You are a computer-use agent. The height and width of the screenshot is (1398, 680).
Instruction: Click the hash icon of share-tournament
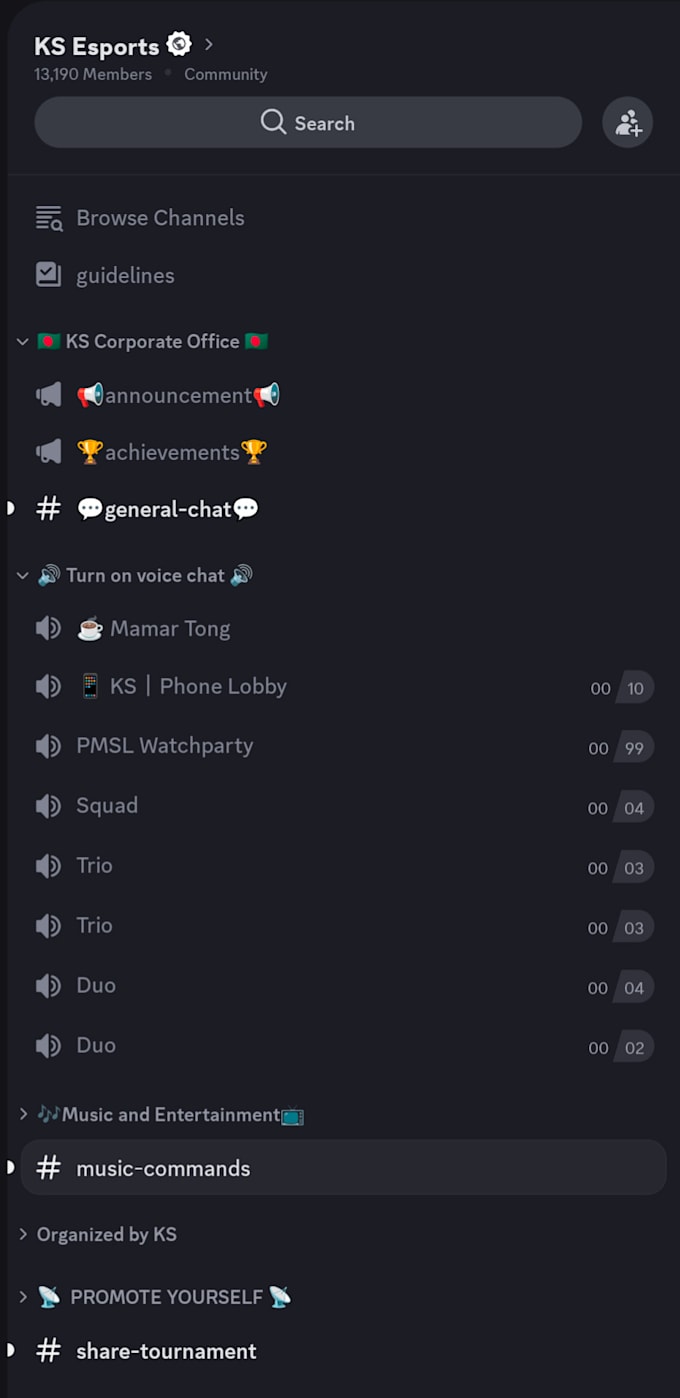click(49, 1351)
